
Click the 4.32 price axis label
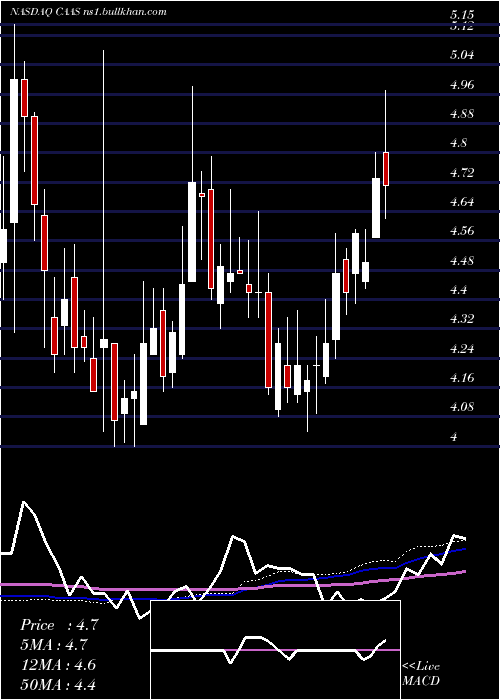coord(462,319)
